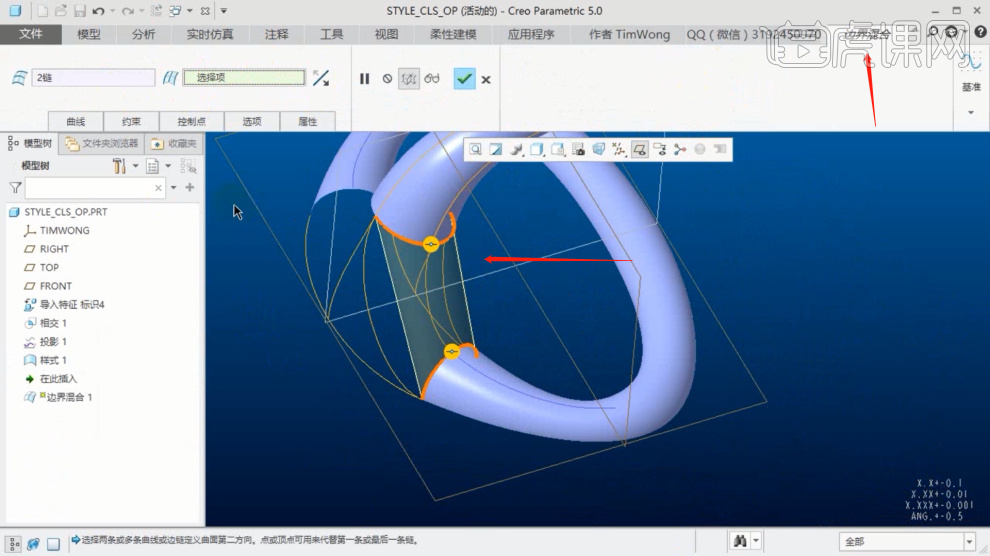Click the first direction 2链 collector field

coord(94,77)
